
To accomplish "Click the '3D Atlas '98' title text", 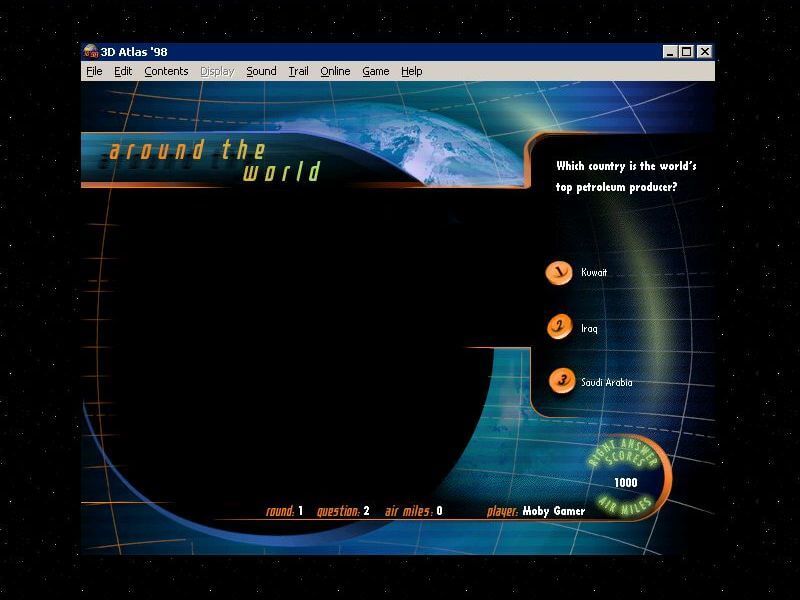I will tap(134, 52).
